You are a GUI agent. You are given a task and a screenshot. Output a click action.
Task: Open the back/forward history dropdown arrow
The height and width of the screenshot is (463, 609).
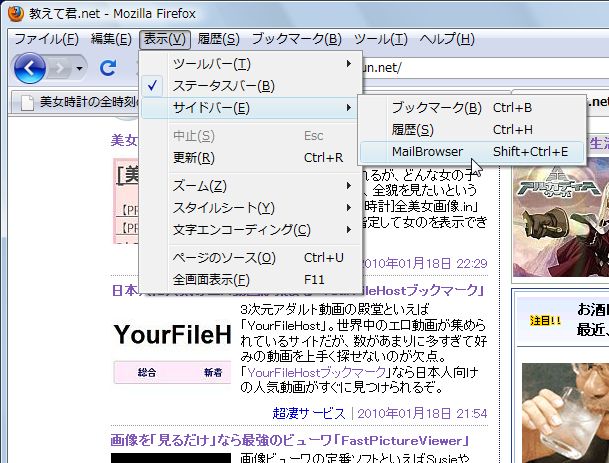pos(79,69)
